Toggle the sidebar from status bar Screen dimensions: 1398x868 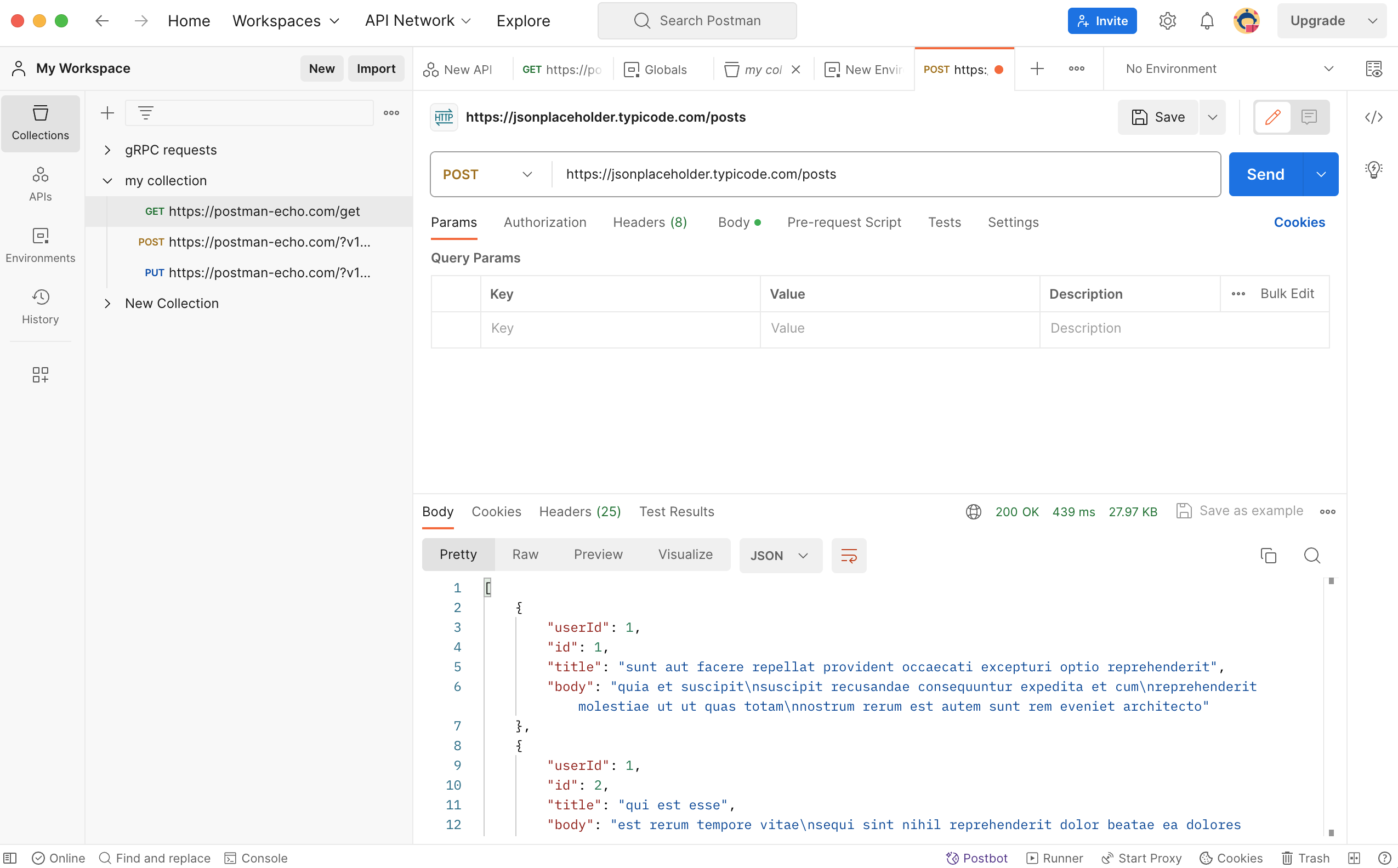[x=10, y=858]
